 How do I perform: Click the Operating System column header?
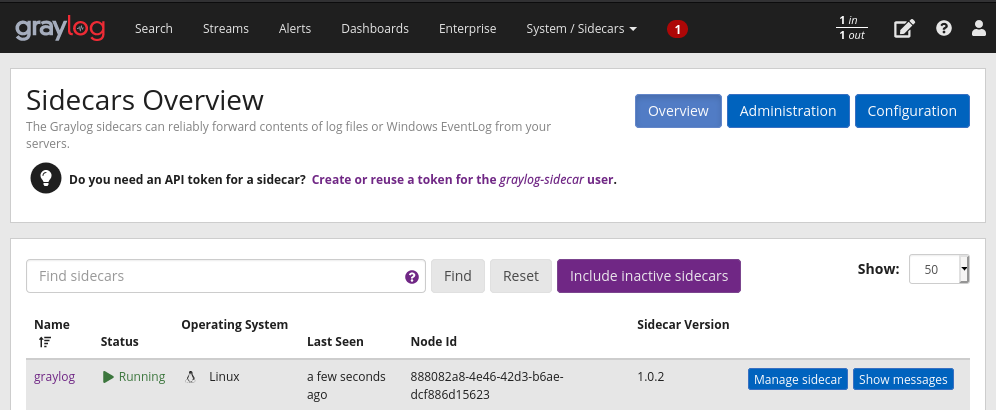(234, 325)
